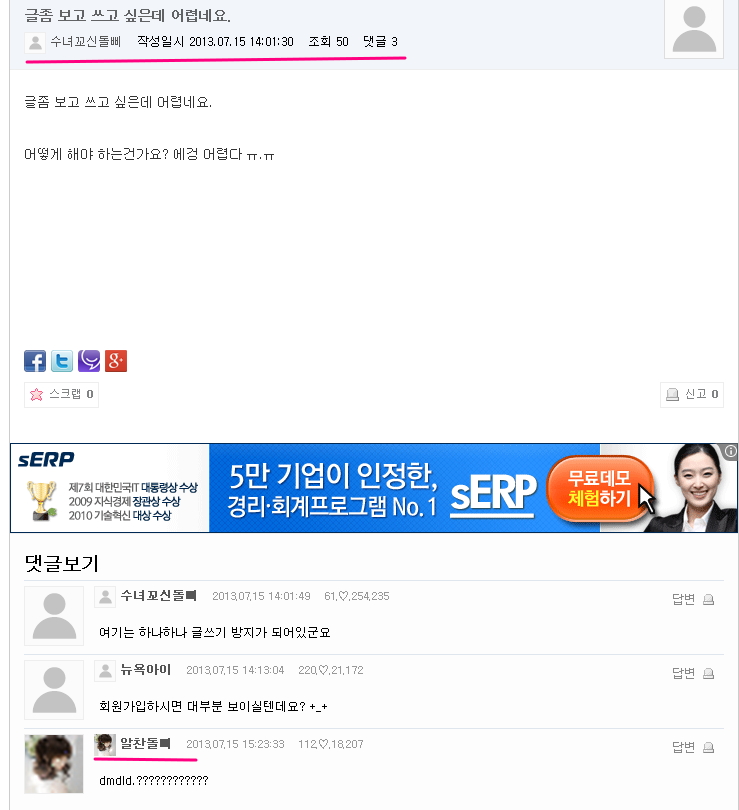Click the report icon beside the first comment's 답변
The height and width of the screenshot is (810, 739).
click(x=709, y=599)
